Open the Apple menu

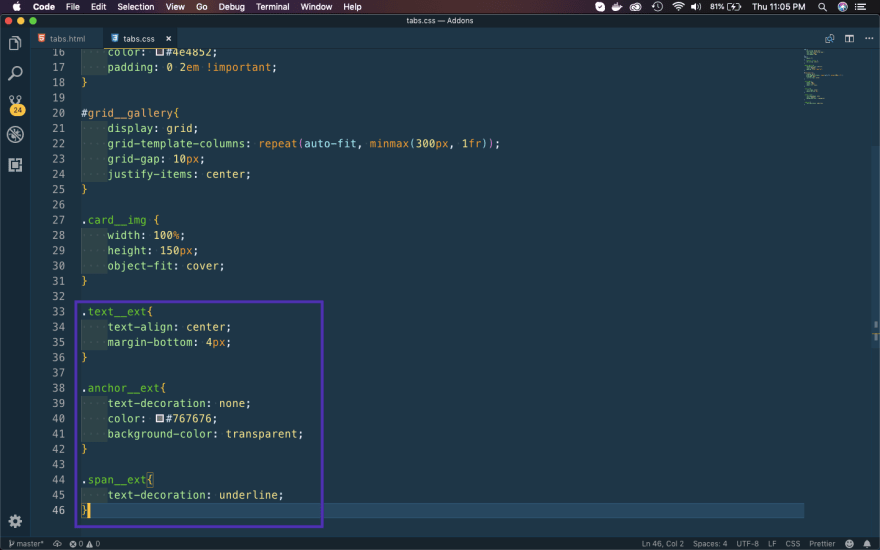point(16,7)
